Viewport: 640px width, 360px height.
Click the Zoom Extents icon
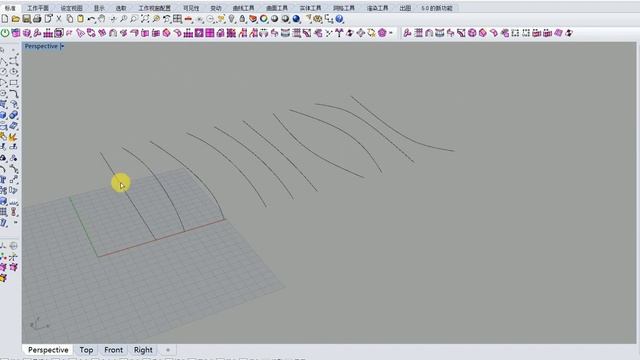point(145,19)
